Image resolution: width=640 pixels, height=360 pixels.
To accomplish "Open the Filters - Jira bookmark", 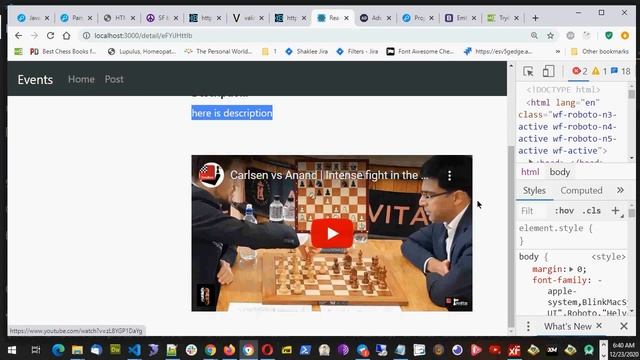I will 357,51.
